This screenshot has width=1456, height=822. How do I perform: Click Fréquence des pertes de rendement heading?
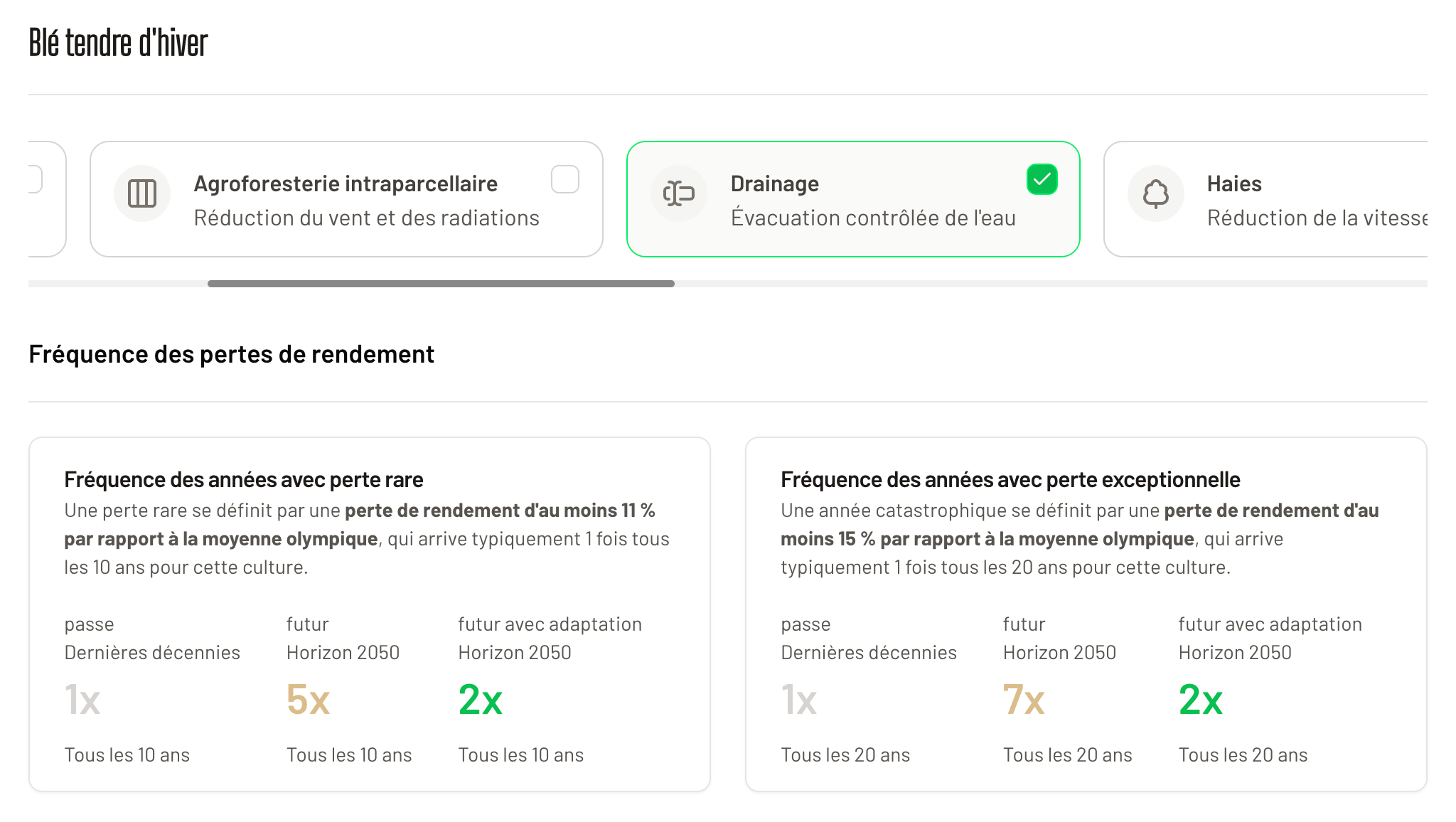point(231,354)
